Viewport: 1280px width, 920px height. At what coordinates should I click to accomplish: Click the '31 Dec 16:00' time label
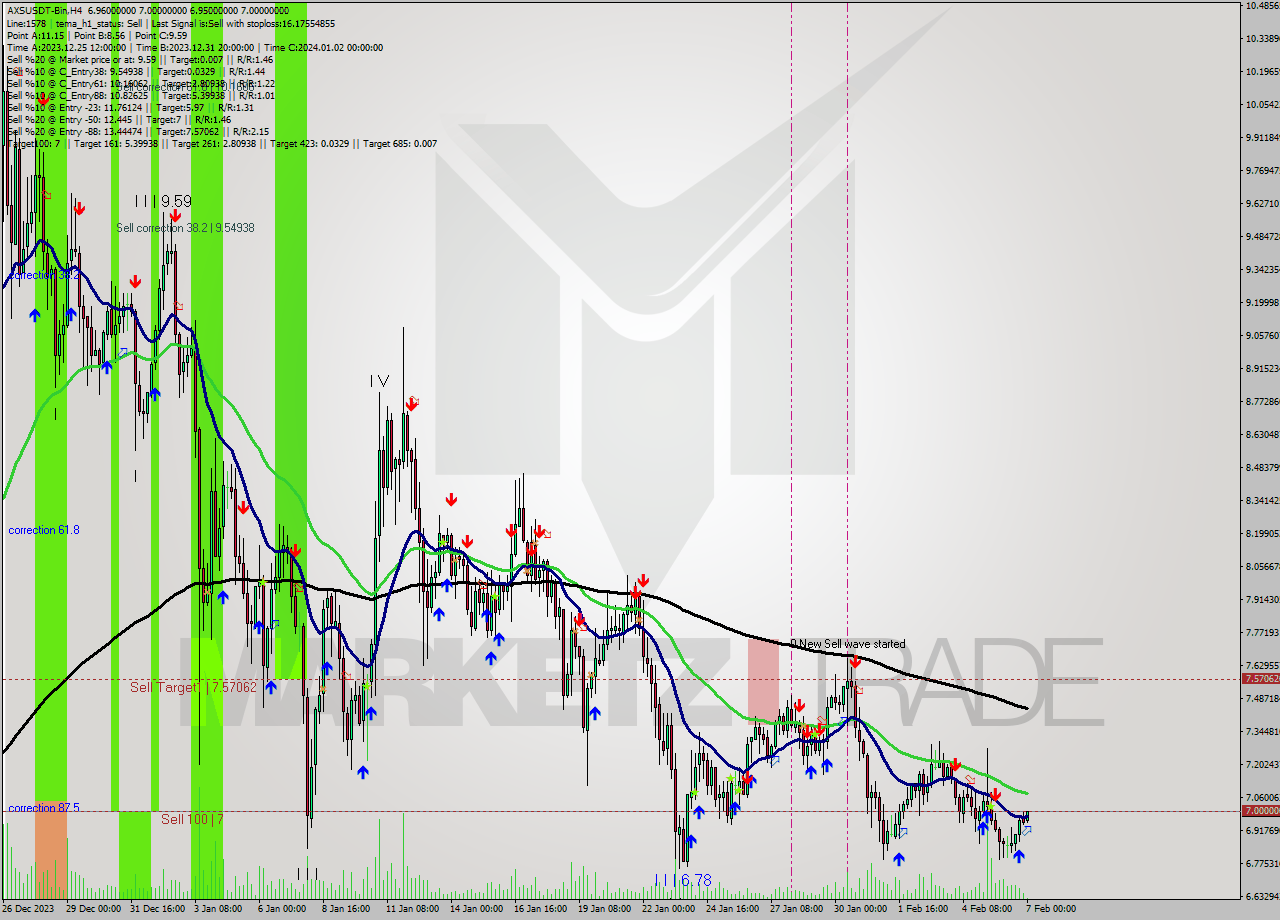click(x=156, y=909)
